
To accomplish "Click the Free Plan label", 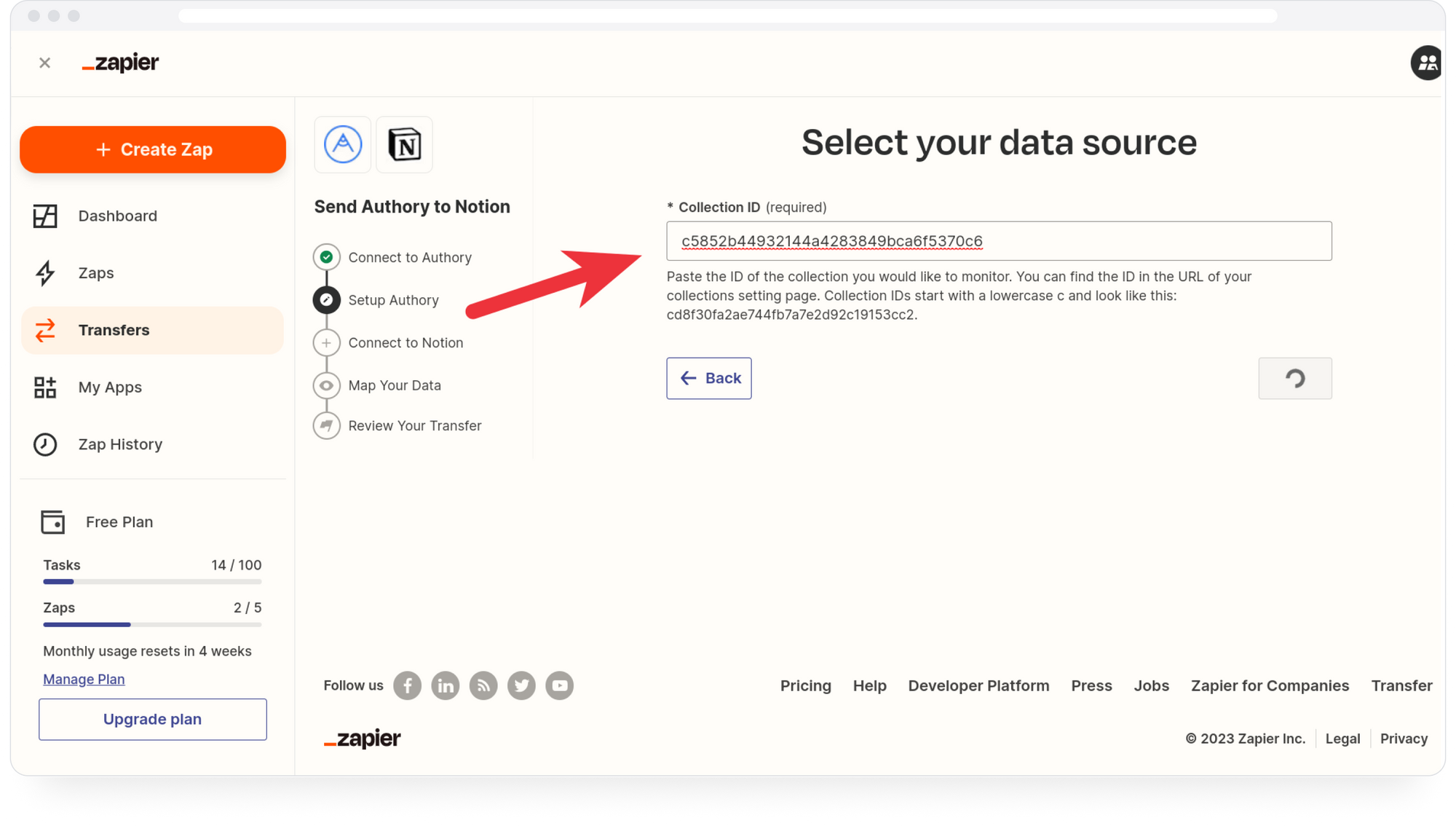I will tap(119, 522).
